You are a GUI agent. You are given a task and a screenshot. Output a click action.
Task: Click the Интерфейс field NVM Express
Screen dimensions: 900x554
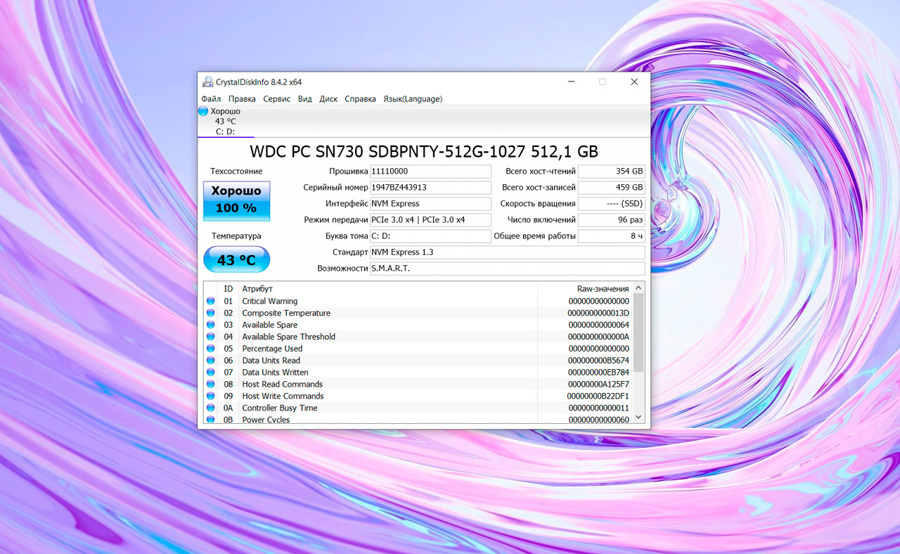click(x=430, y=203)
